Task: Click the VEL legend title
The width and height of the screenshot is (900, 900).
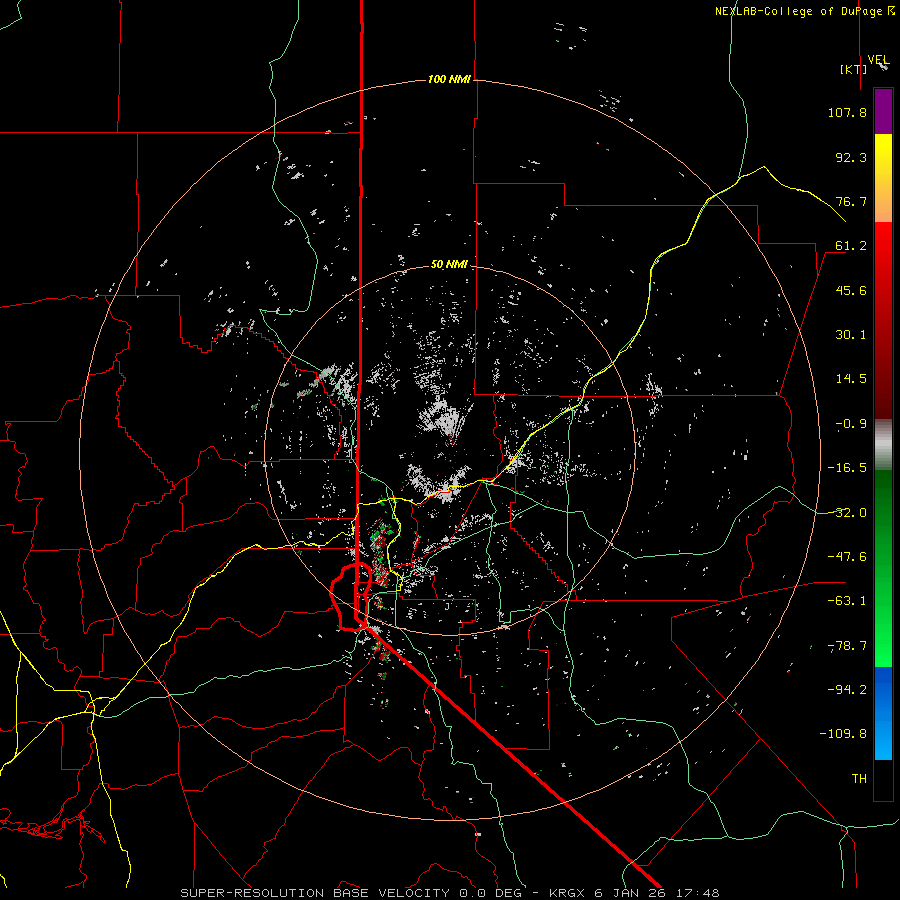Action: pyautogui.click(x=878, y=60)
